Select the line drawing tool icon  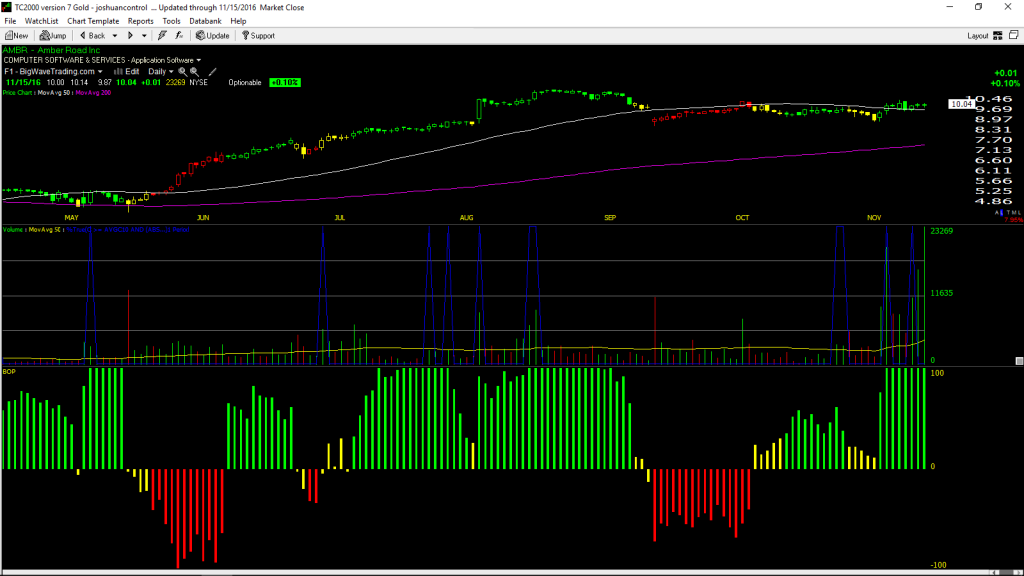click(x=212, y=72)
